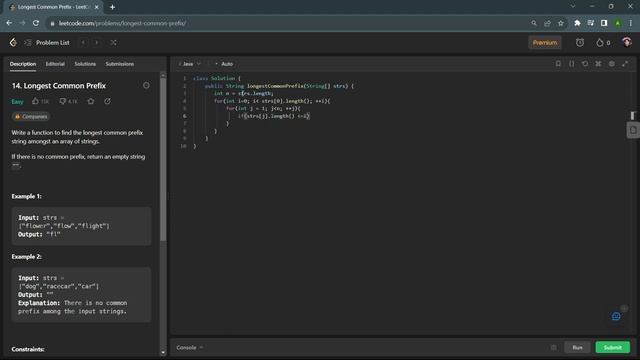This screenshot has width=640, height=360.
Task: Click the Submit button
Action: pos(613,347)
